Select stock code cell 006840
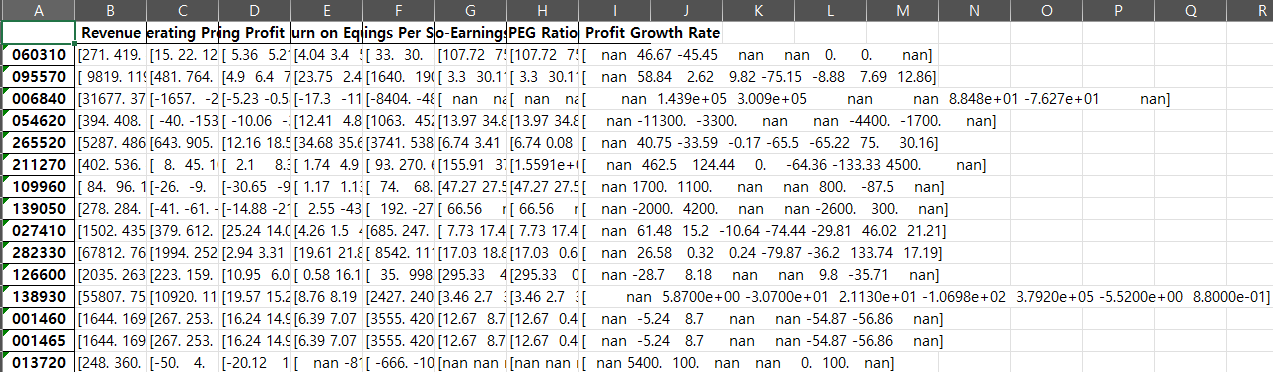The width and height of the screenshot is (1273, 372). (x=38, y=98)
